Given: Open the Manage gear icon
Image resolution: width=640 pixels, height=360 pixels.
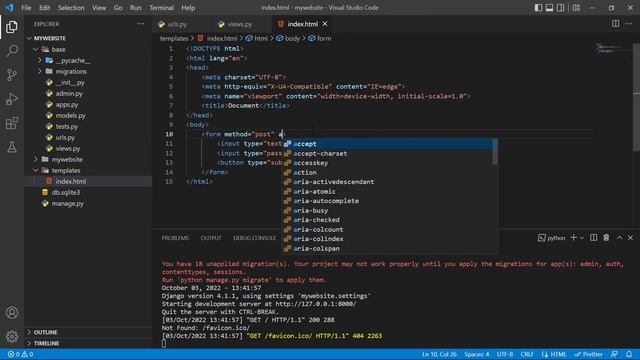Looking at the screenshot, I should pyautogui.click(x=12, y=336).
